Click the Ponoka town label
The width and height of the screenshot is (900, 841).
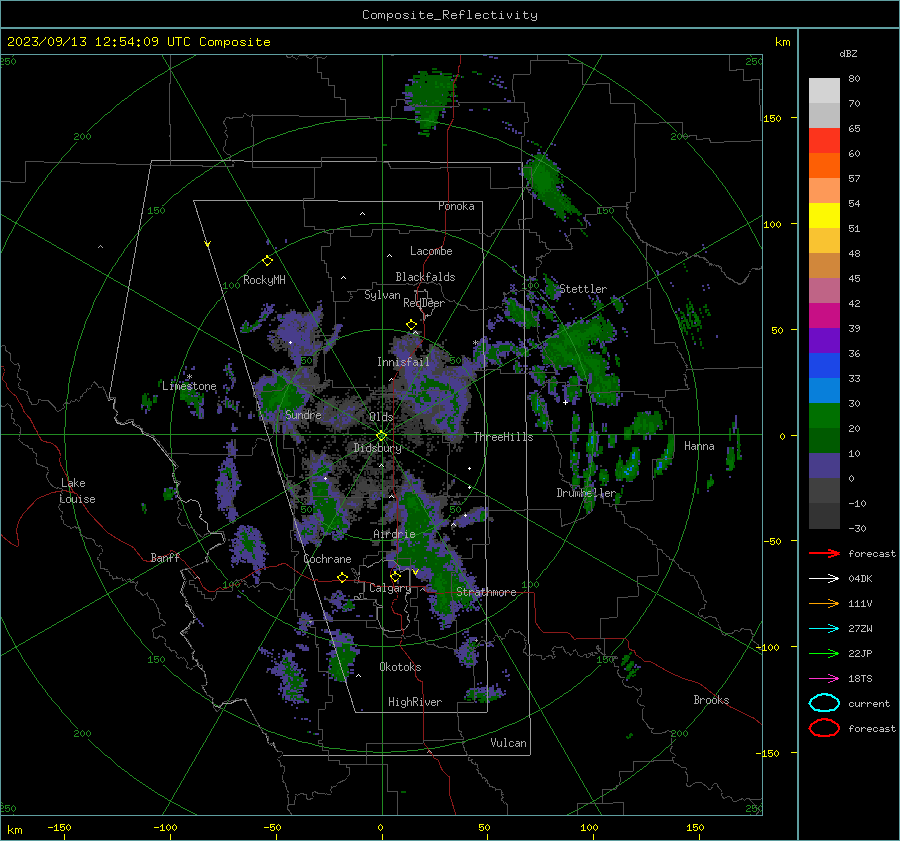[456, 206]
